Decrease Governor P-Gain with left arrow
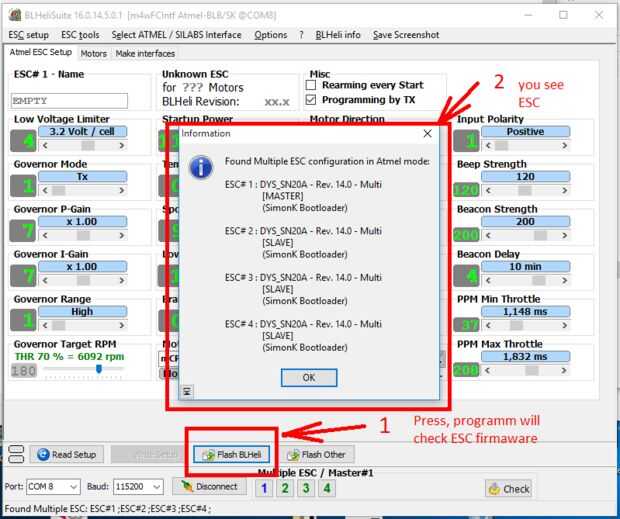 (45, 236)
